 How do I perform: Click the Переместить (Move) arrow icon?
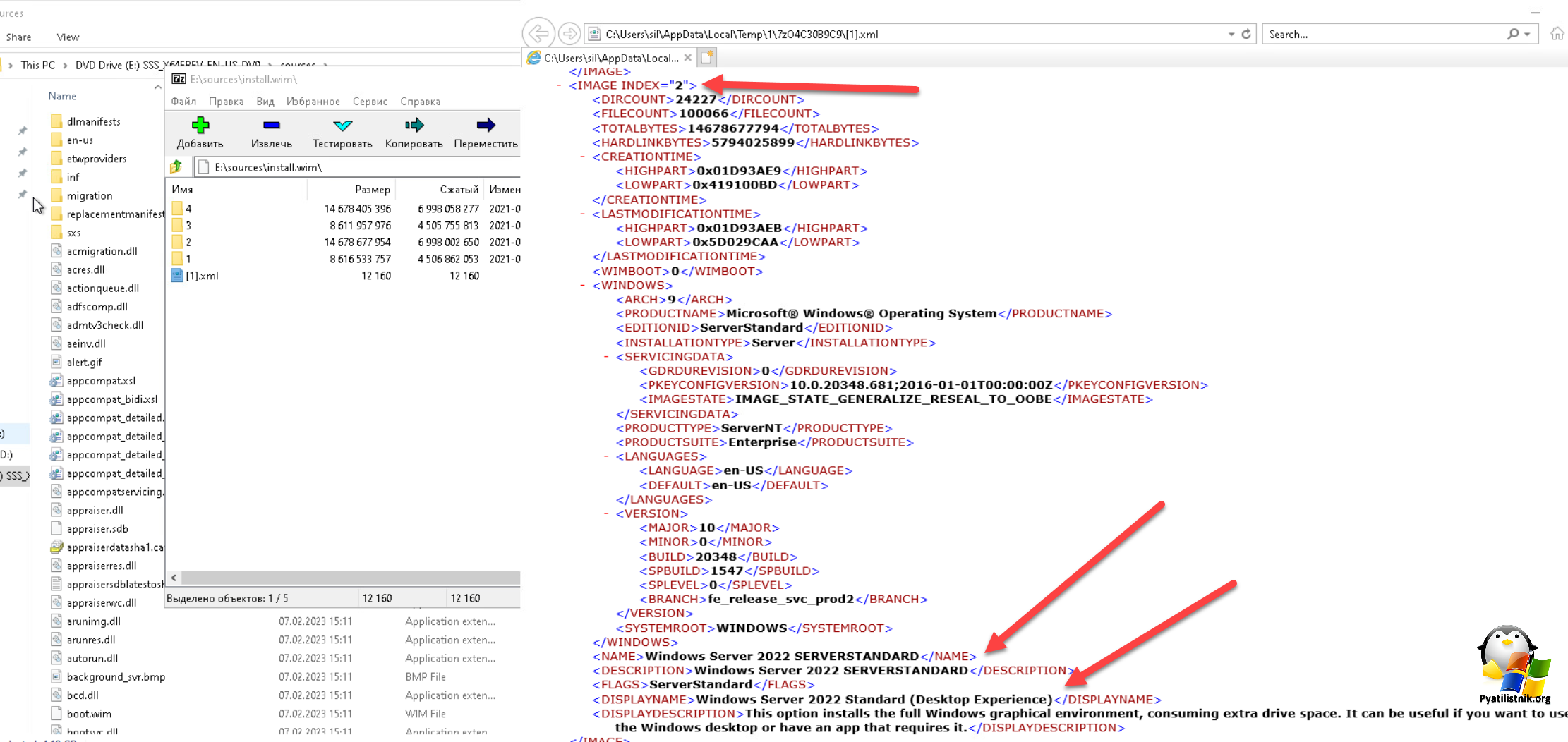click(x=486, y=126)
